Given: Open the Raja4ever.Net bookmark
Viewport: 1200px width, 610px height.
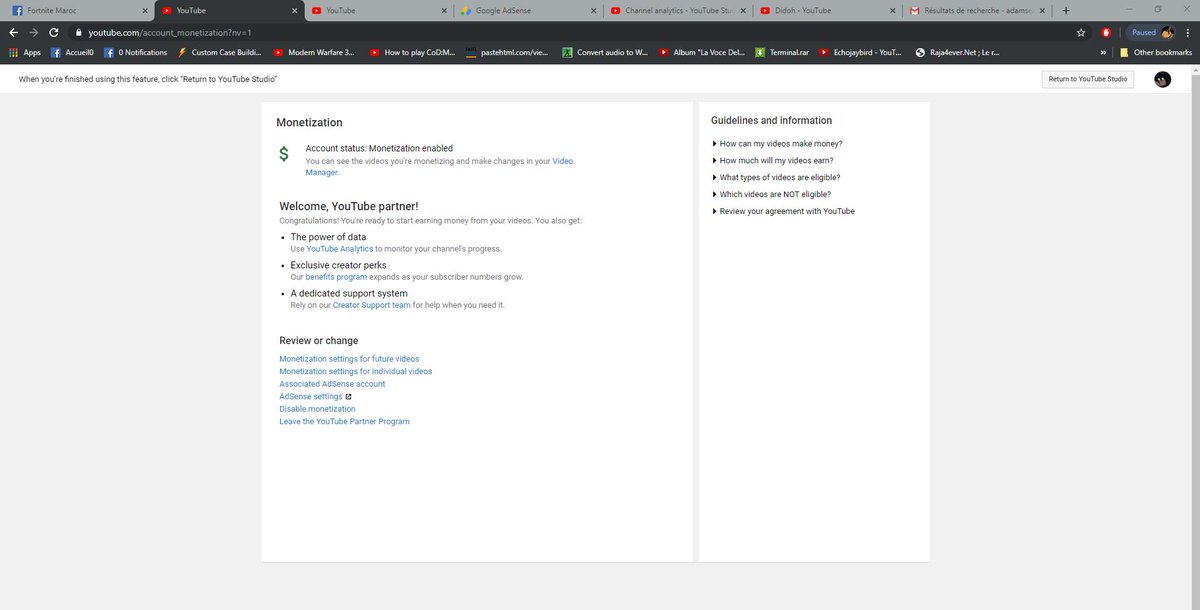Looking at the screenshot, I should pos(957,52).
